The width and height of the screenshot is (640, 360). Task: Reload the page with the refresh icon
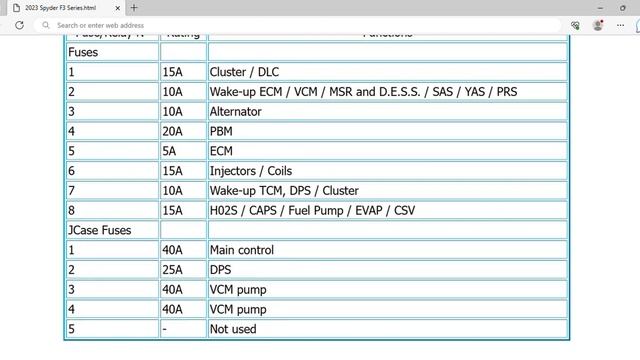pos(19,25)
